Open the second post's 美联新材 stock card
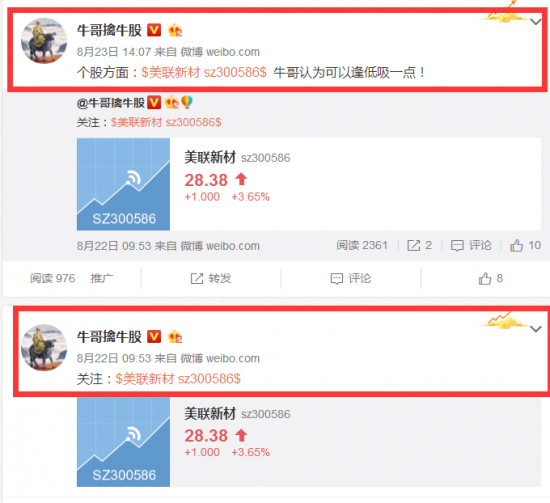Image resolution: width=550 pixels, height=503 pixels. click(309, 442)
